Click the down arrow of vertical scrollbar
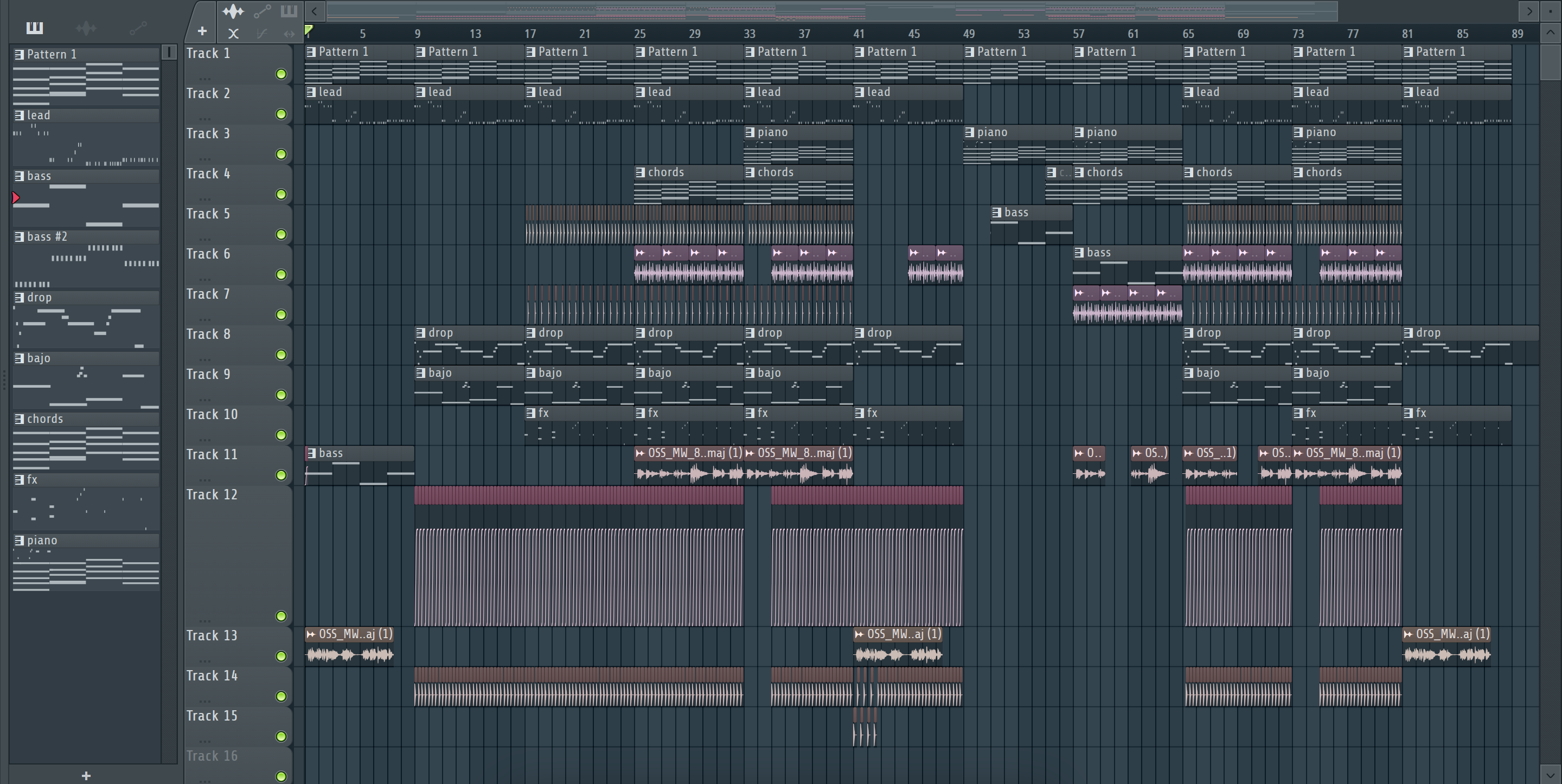1562x784 pixels. 1551,774
